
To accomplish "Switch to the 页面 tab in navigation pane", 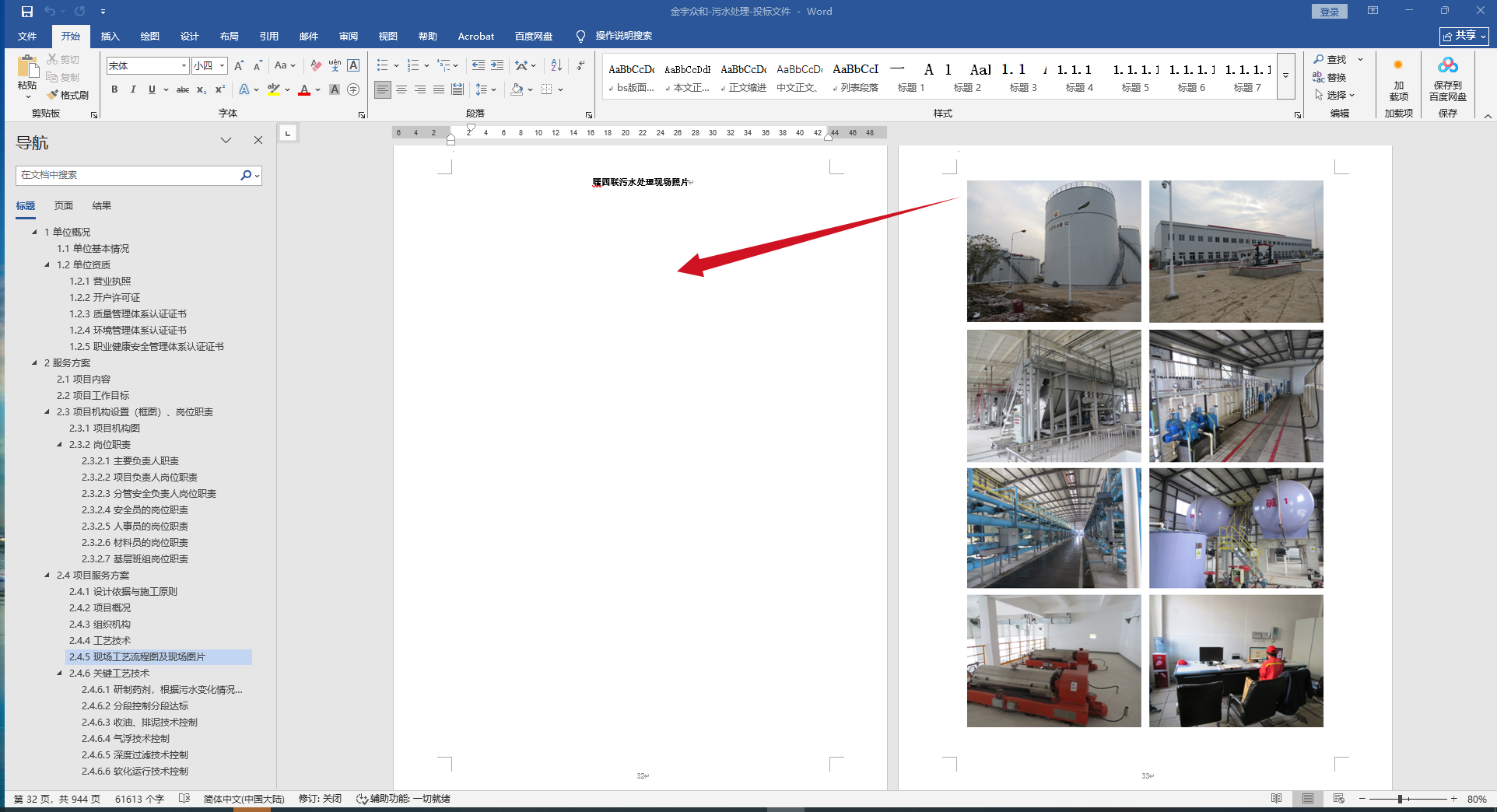I will point(64,205).
